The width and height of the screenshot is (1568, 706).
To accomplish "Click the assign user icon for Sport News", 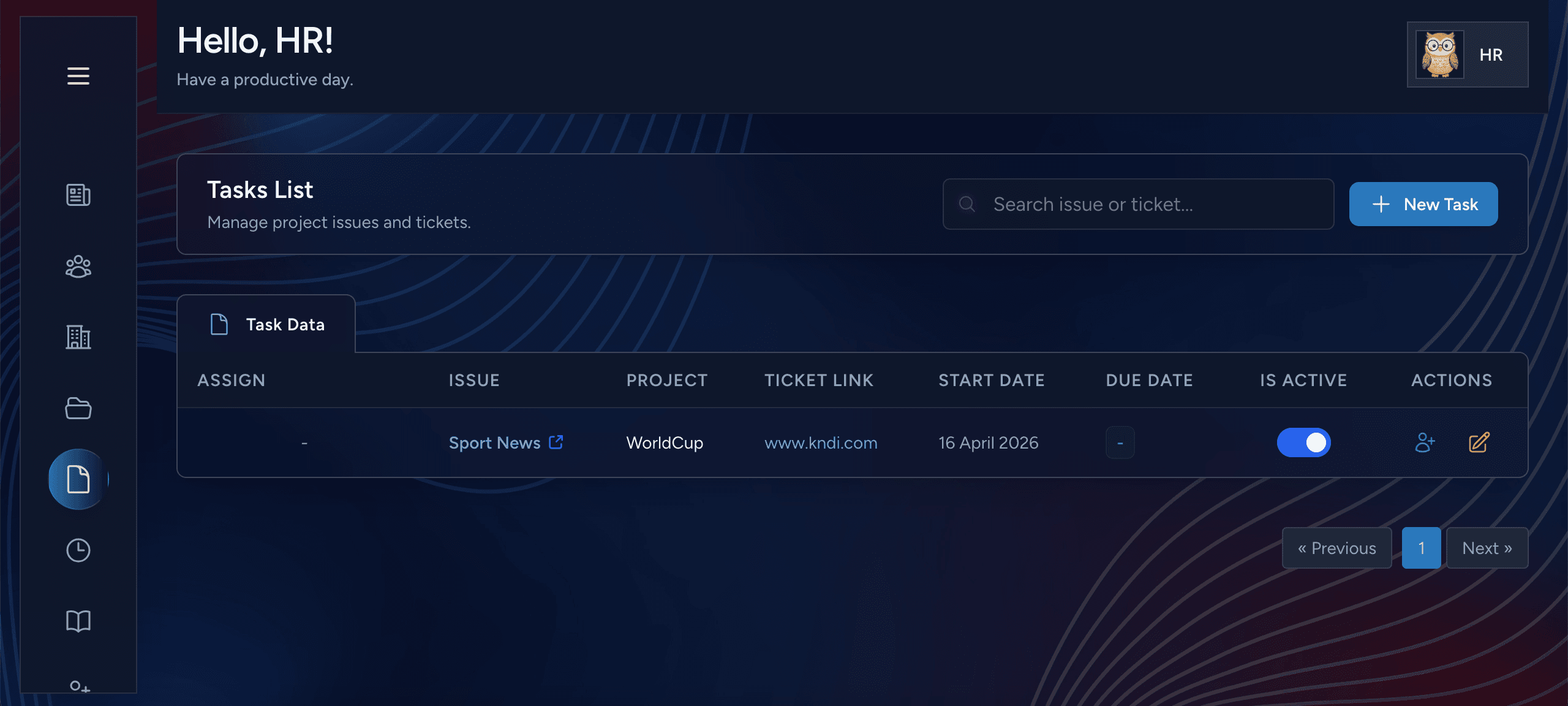I will click(1425, 442).
